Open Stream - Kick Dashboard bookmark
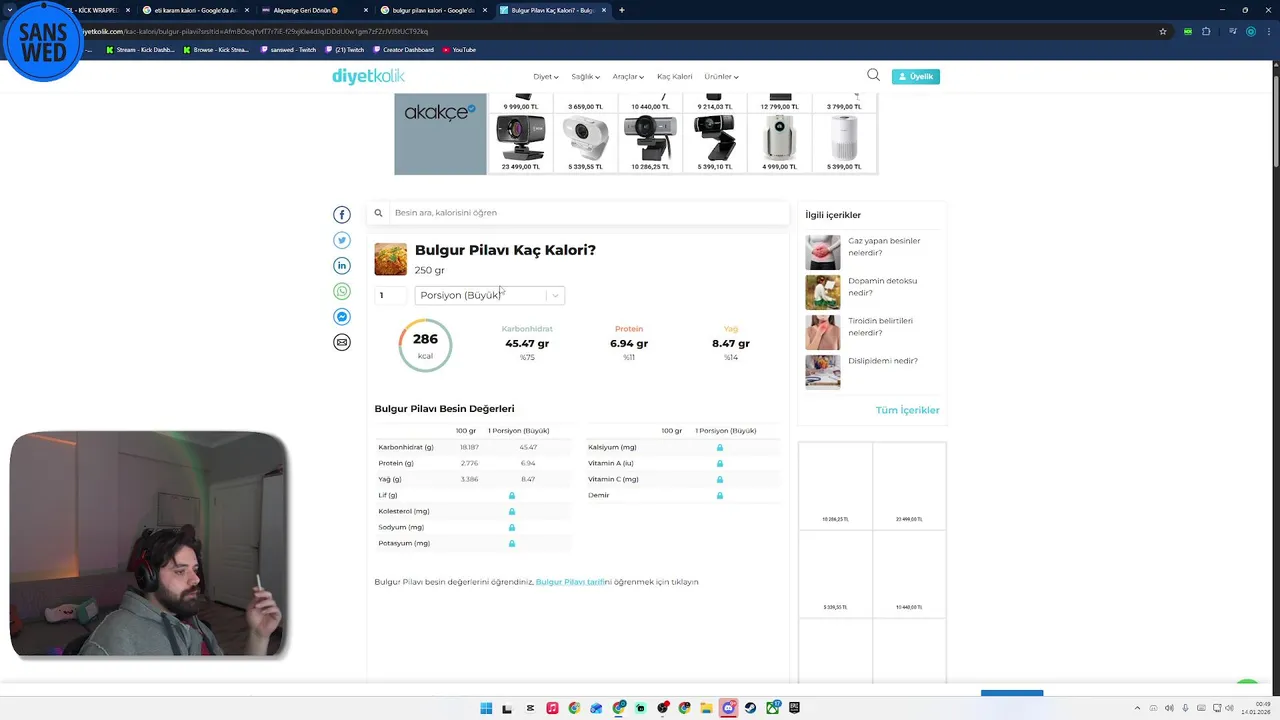Viewport: 1280px width, 720px height. 140,49
